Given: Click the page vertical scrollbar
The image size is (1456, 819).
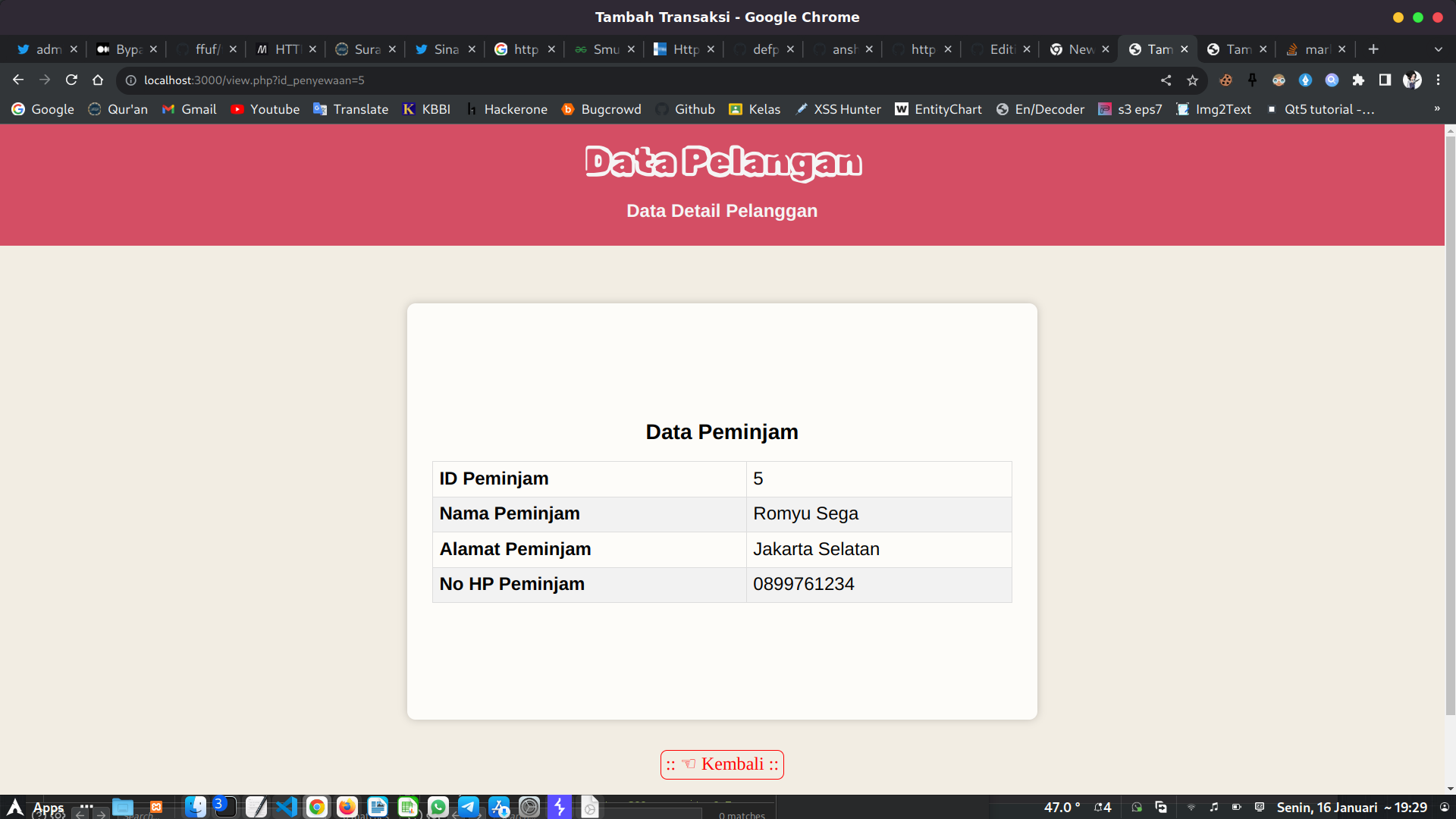Looking at the screenshot, I should 1450,425.
